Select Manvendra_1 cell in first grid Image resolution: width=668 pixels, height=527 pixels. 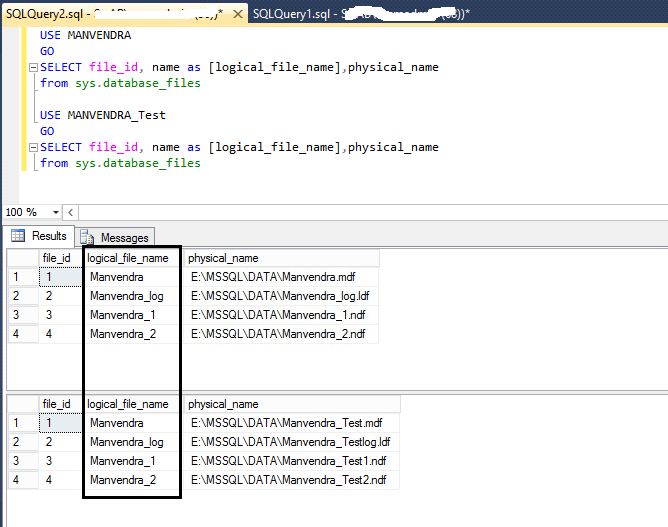coord(131,315)
